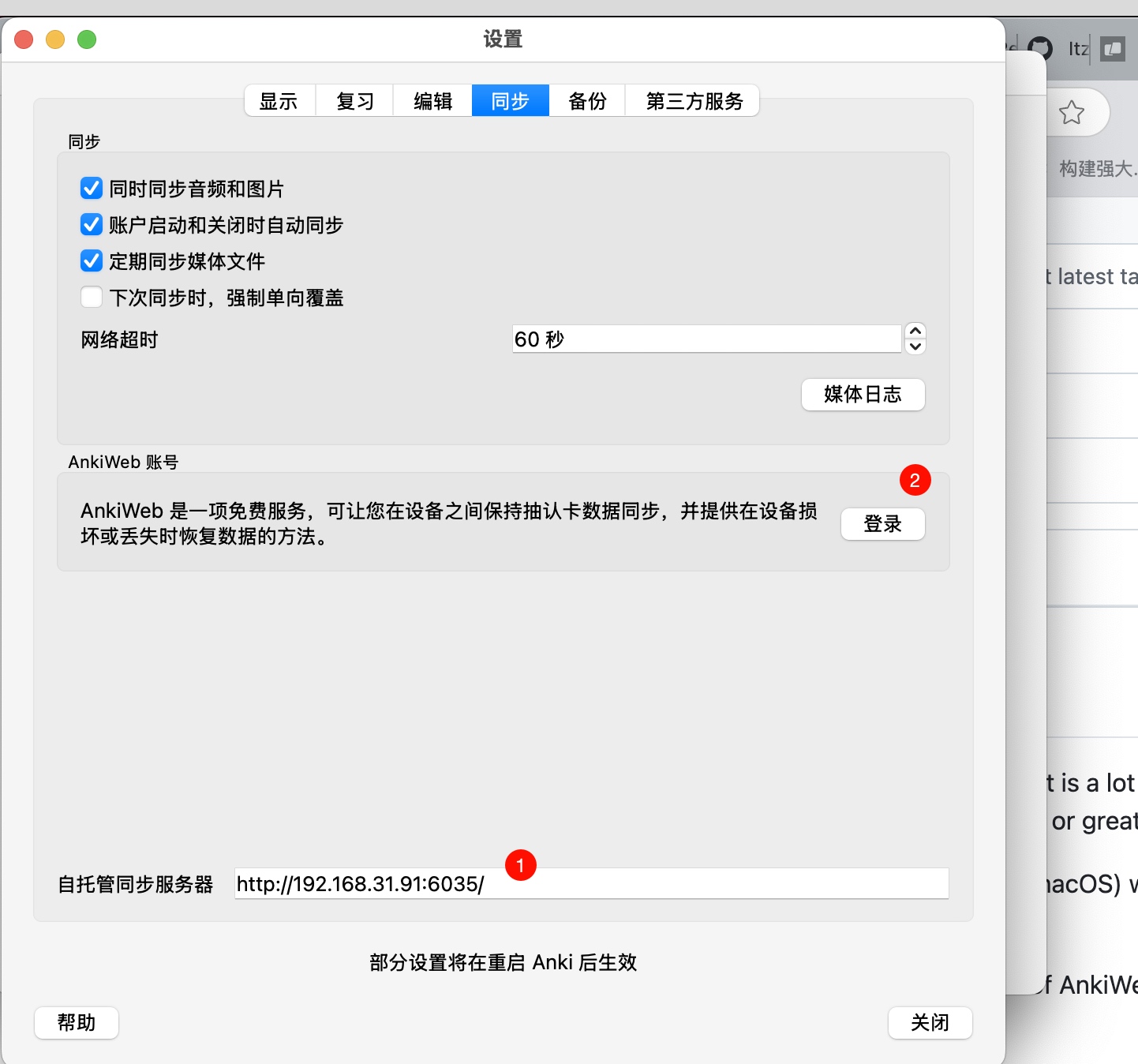The width and height of the screenshot is (1138, 1064).
Task: Switch to the 复习 tab
Action: tap(355, 101)
